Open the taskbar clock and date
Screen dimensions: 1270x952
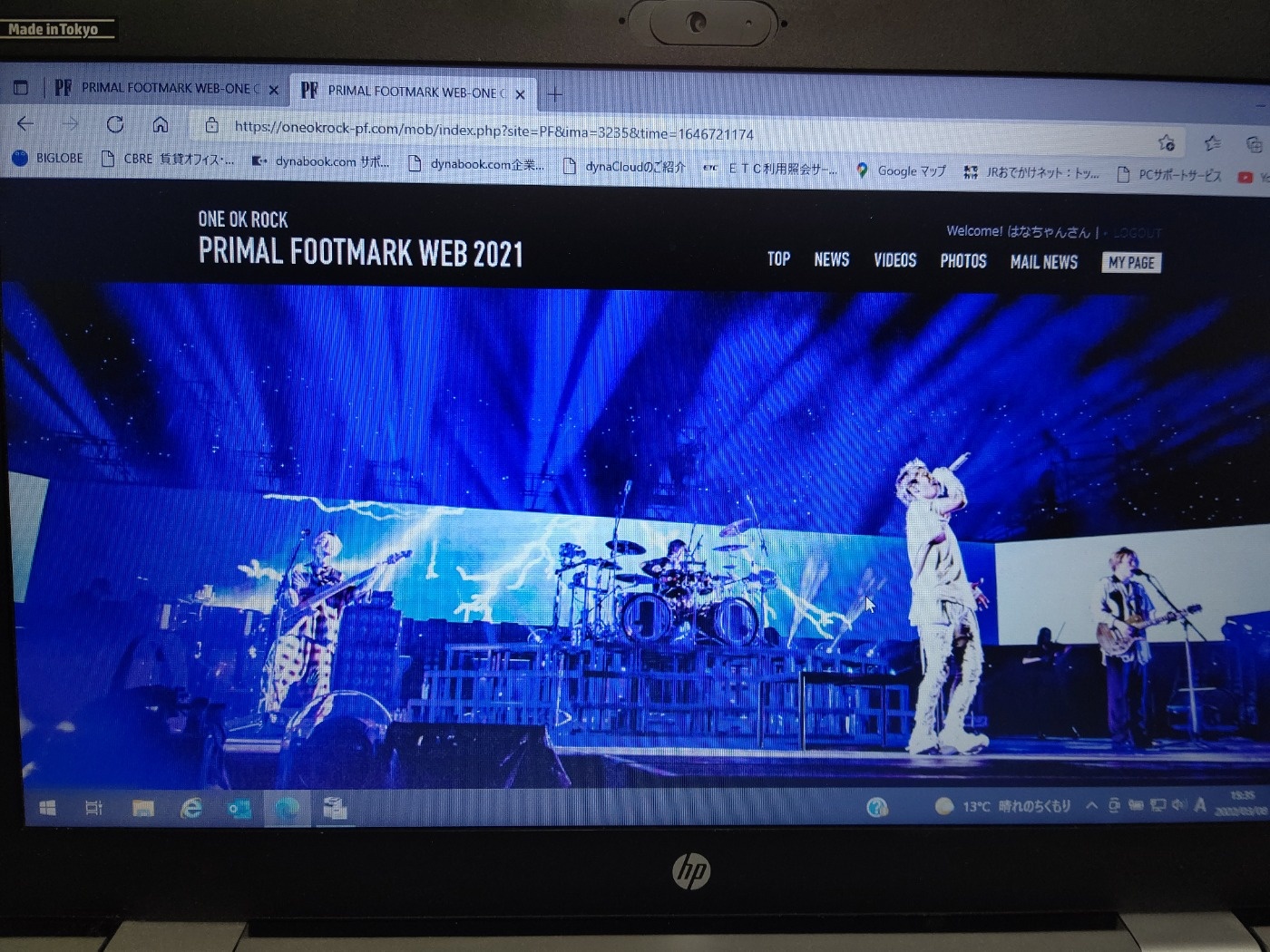[1240, 802]
